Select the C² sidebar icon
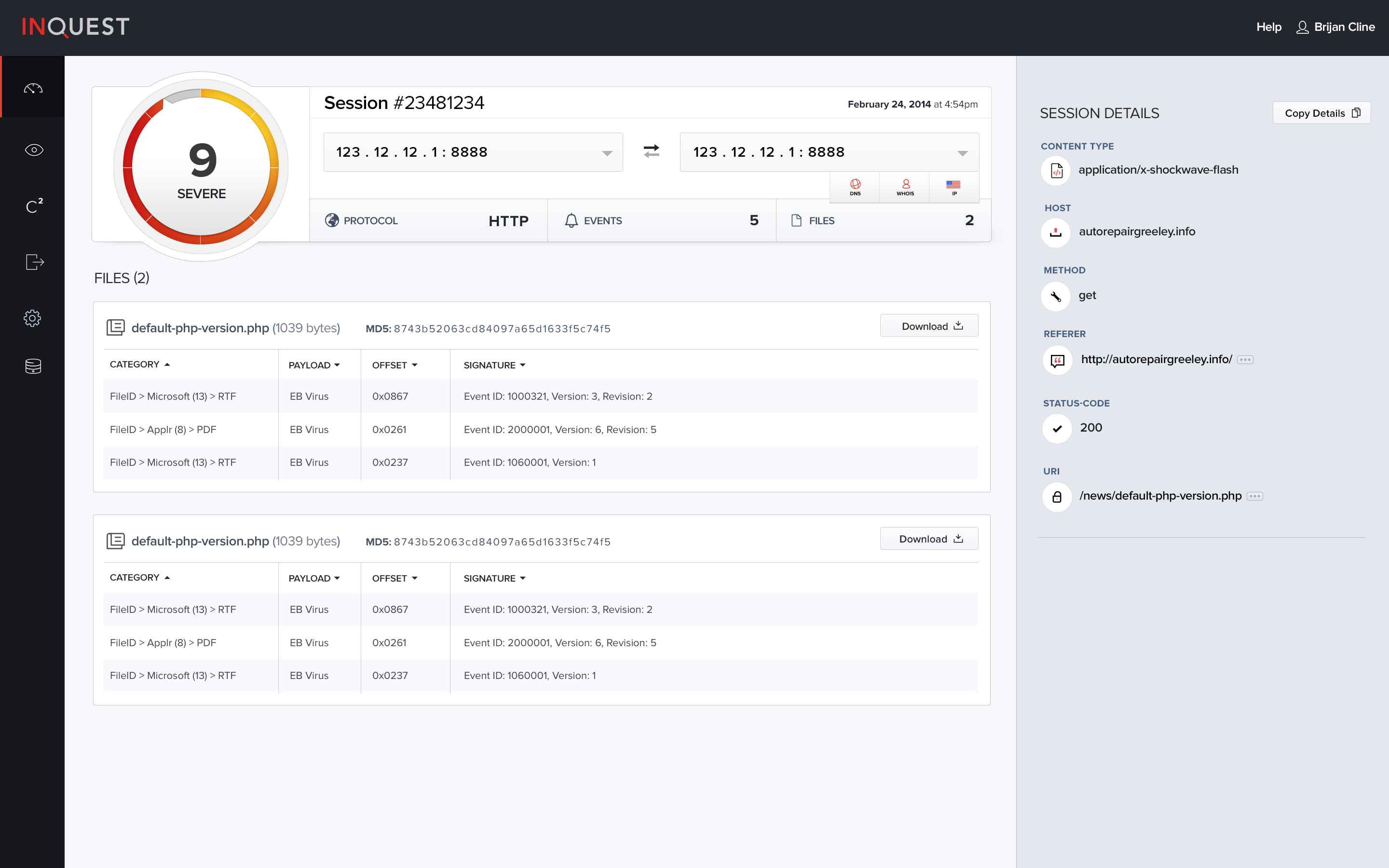The height and width of the screenshot is (868, 1389). point(33,205)
